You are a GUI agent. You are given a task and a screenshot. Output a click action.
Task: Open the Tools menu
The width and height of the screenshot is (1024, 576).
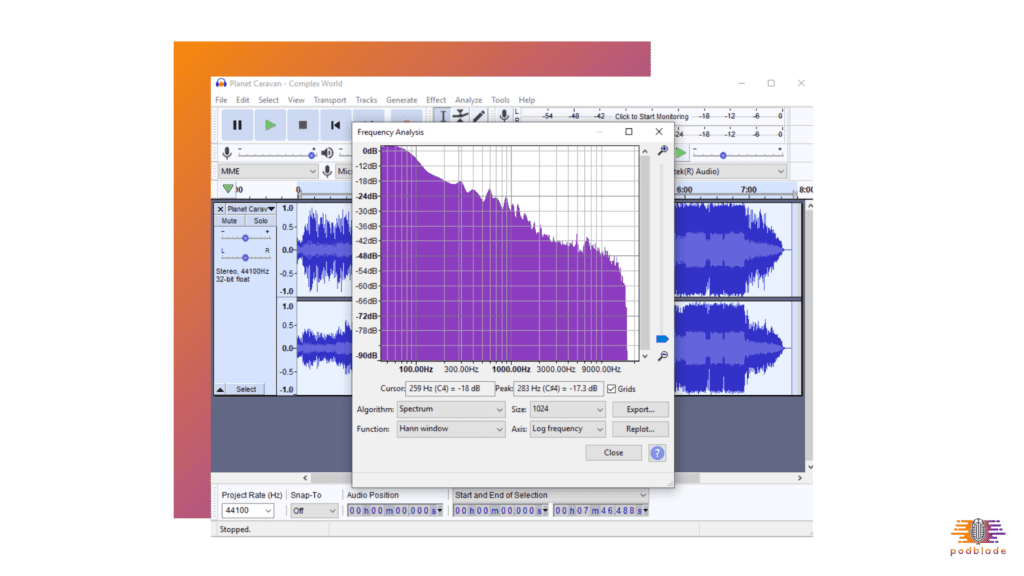tap(500, 100)
